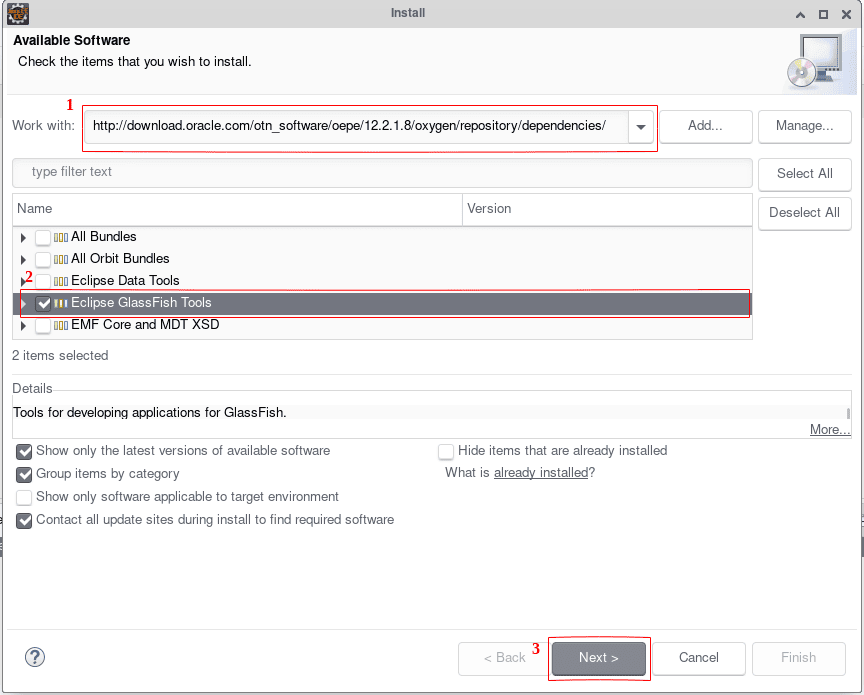Expand the EMF Core and MDT XSD node
The image size is (864, 695).
point(22,324)
